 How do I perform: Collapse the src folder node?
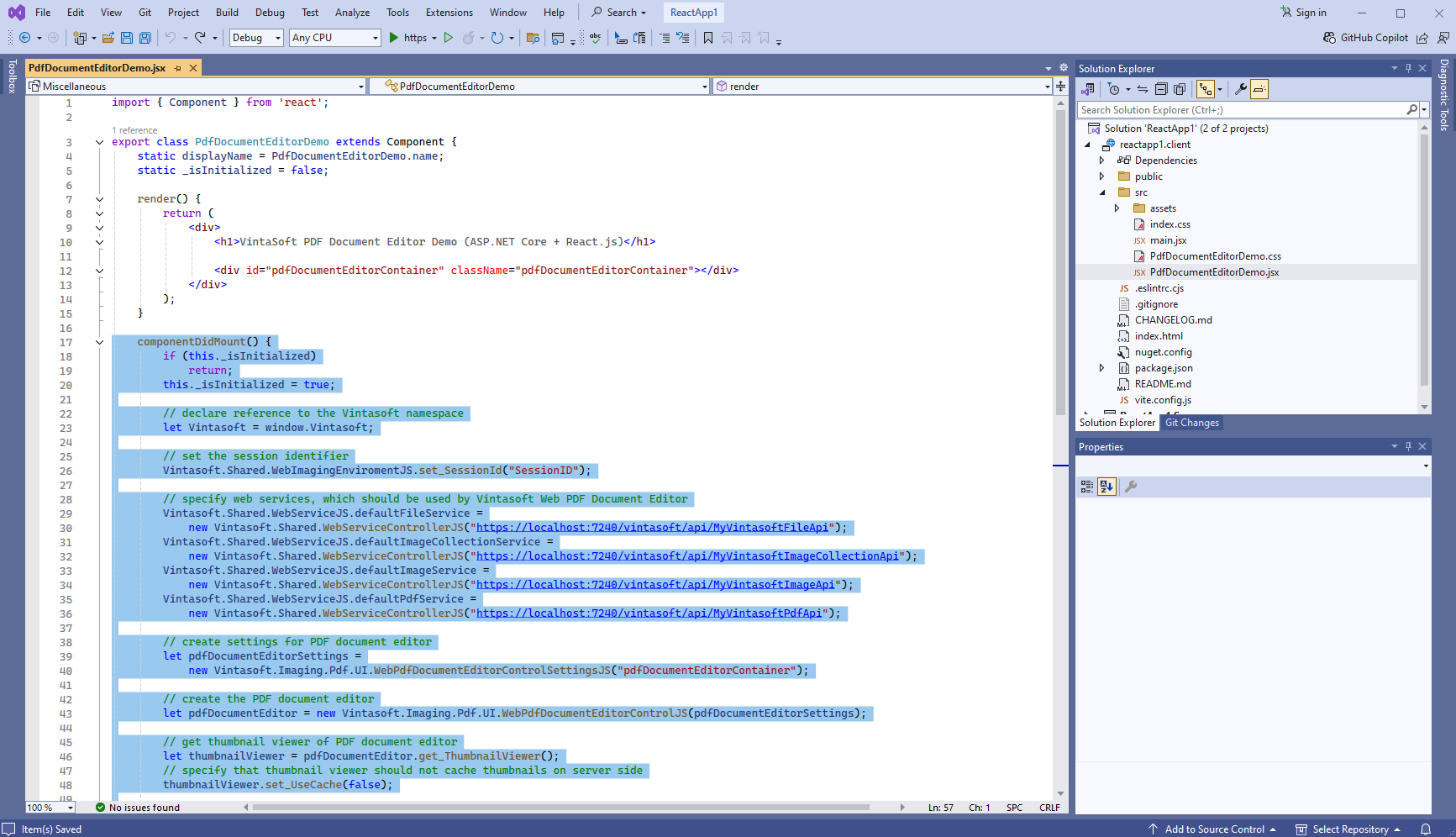(x=1102, y=192)
